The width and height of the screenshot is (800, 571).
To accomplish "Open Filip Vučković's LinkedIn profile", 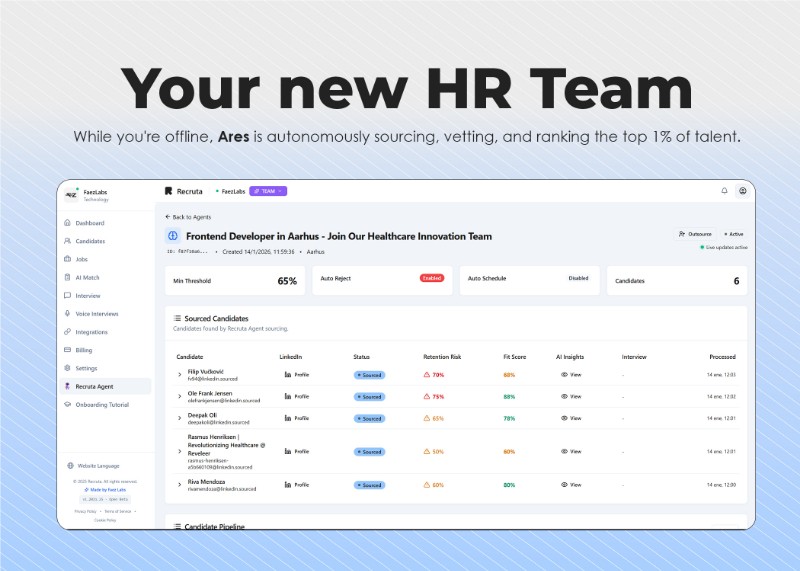I will 296,375.
